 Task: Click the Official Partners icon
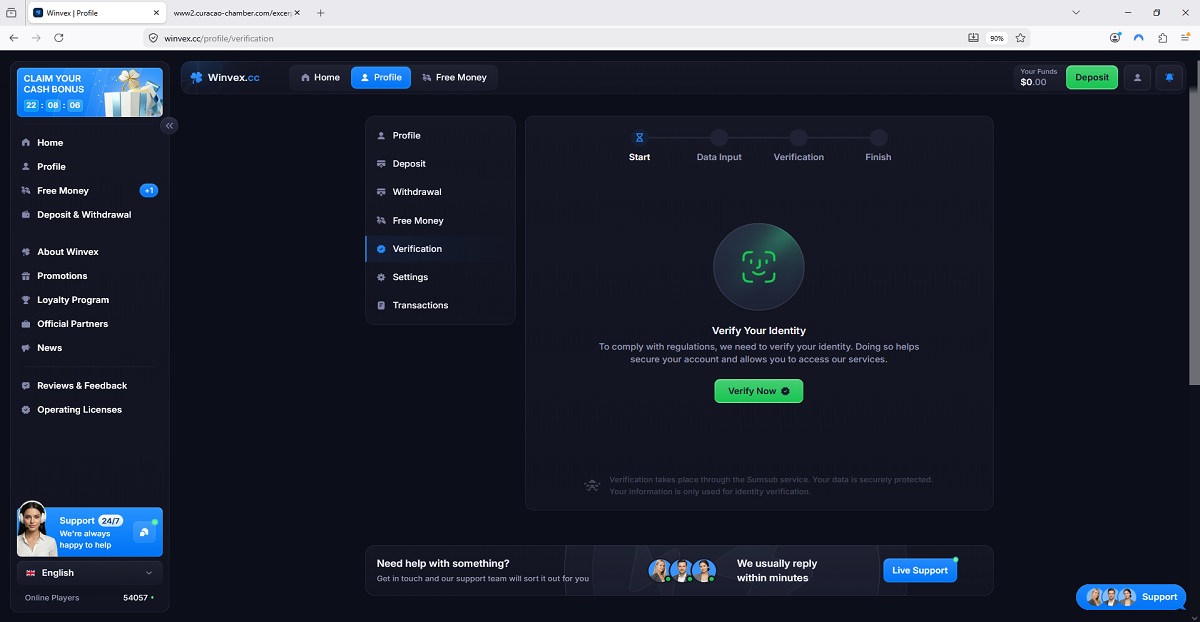click(26, 324)
